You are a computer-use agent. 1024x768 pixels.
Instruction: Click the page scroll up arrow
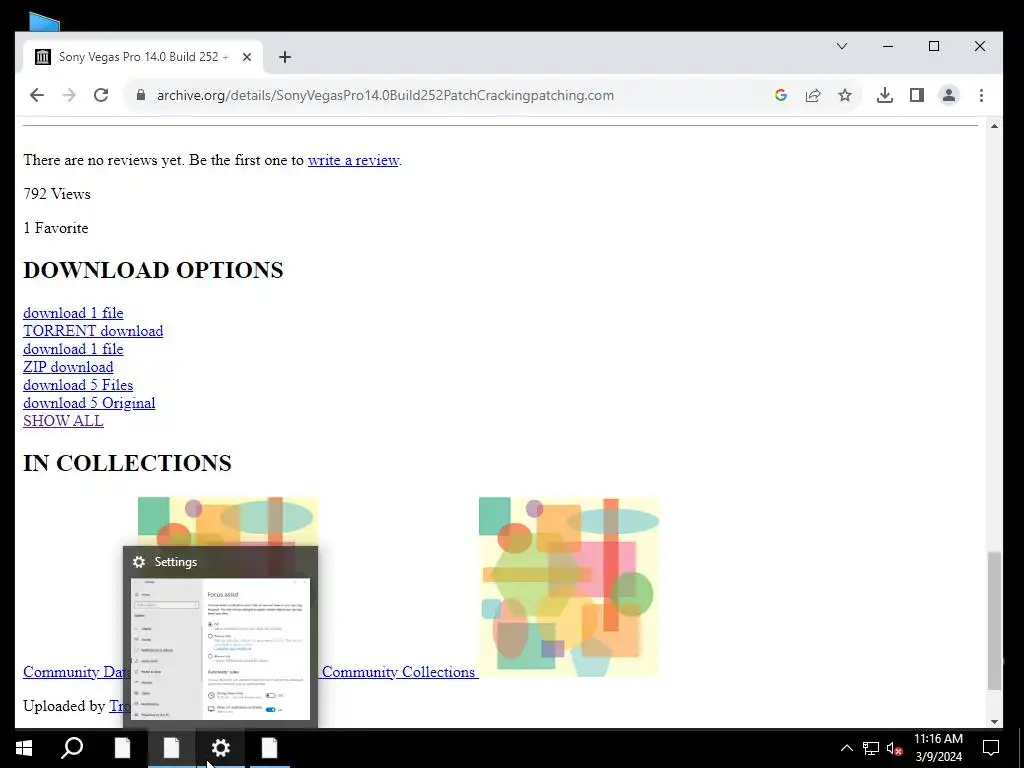tap(994, 126)
